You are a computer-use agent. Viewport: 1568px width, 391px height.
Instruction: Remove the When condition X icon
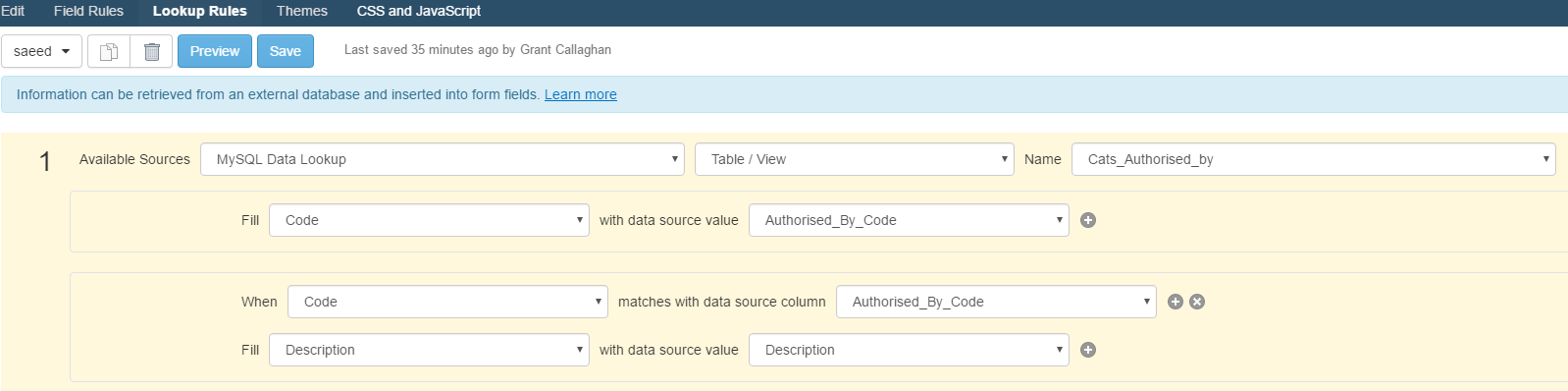pyautogui.click(x=1197, y=302)
